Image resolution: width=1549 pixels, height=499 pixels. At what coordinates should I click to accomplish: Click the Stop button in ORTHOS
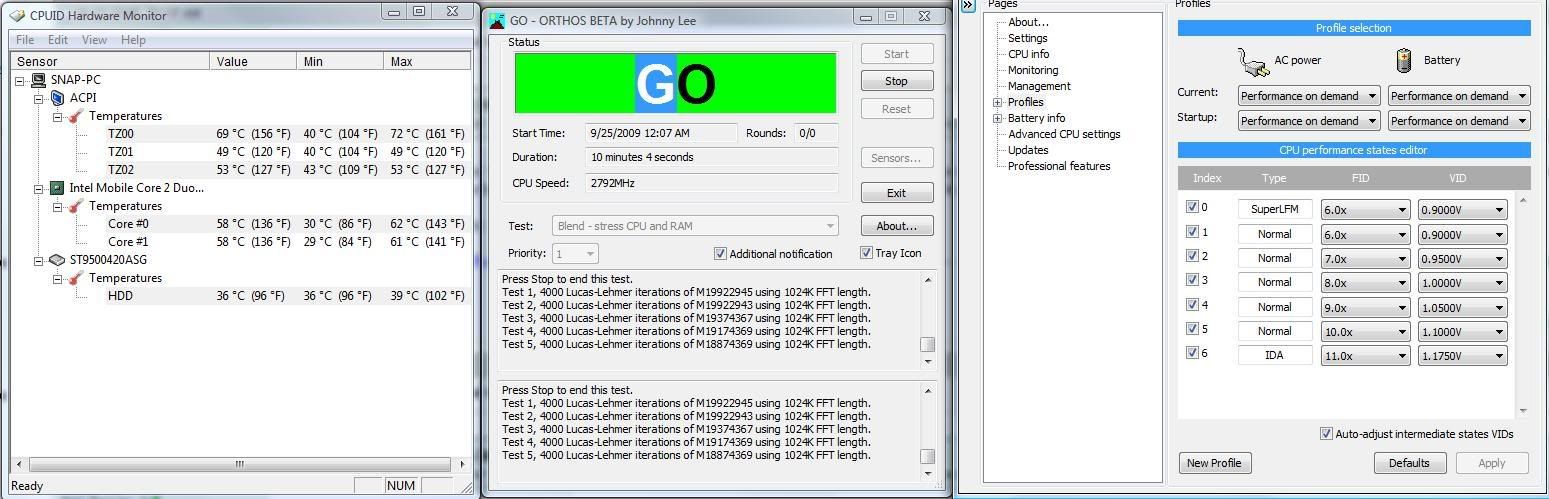point(896,81)
